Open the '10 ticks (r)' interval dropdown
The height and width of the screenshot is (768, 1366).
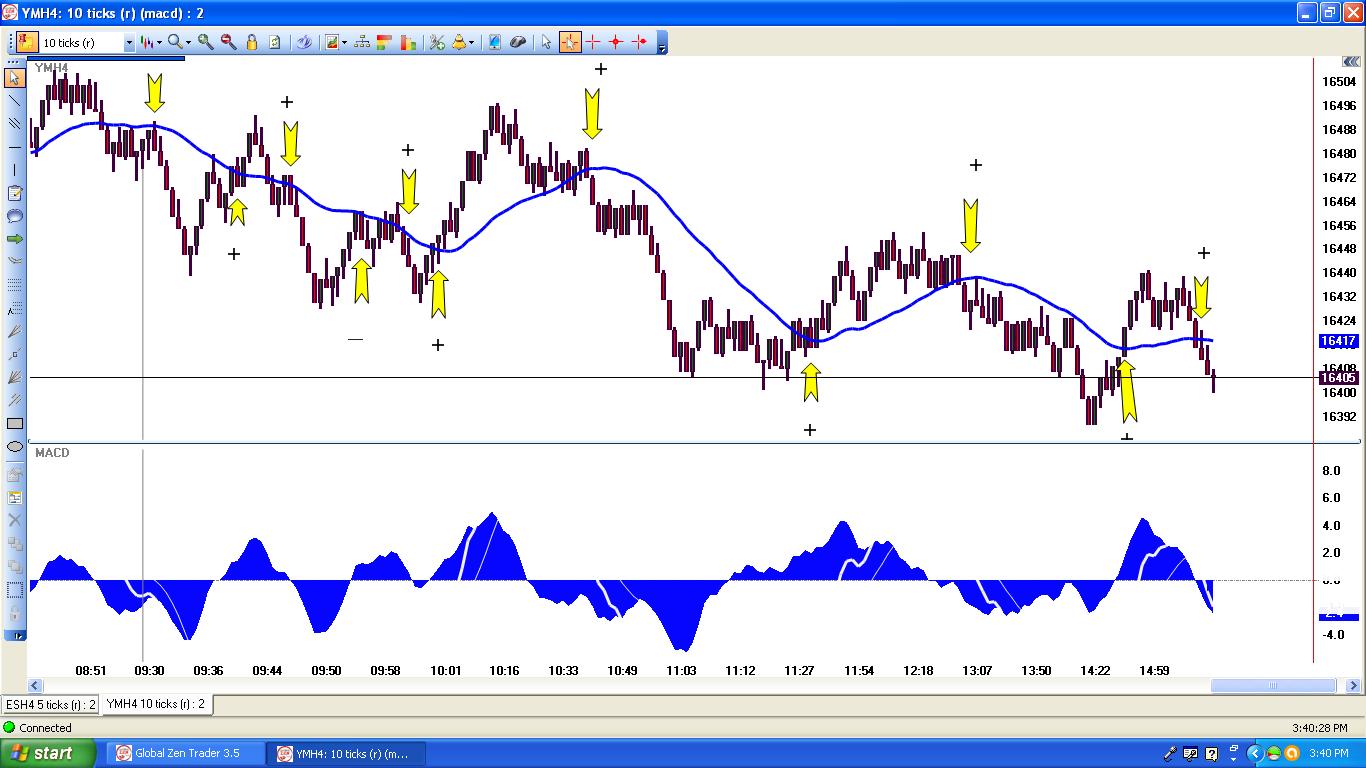pos(129,43)
